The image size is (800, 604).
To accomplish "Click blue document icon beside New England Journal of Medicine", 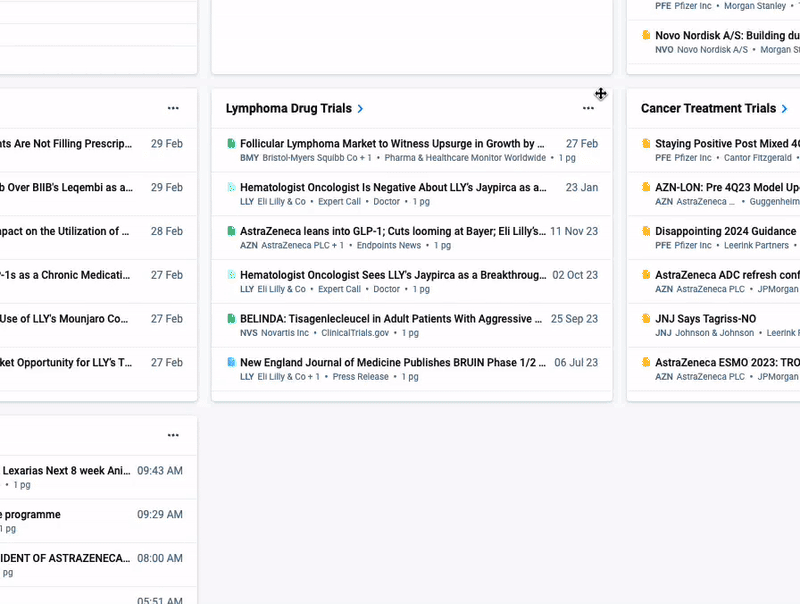I will point(231,362).
